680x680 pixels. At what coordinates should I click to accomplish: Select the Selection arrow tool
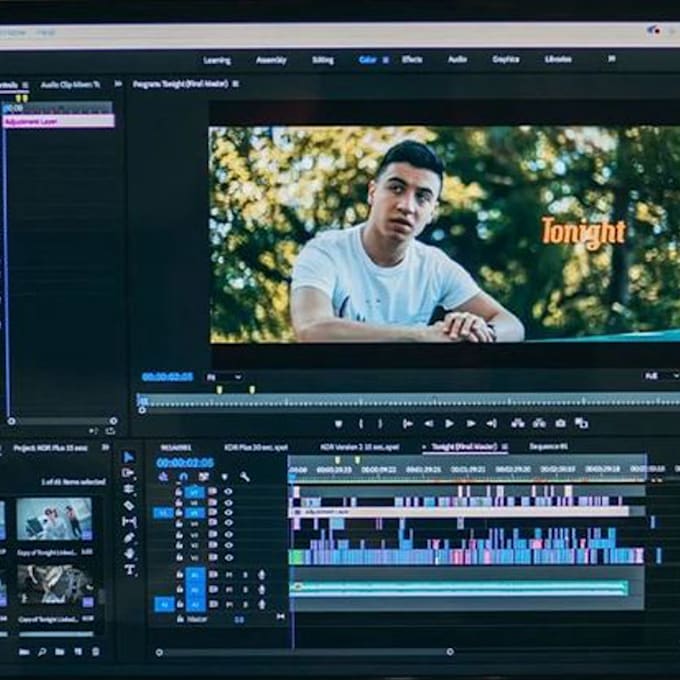click(x=129, y=457)
